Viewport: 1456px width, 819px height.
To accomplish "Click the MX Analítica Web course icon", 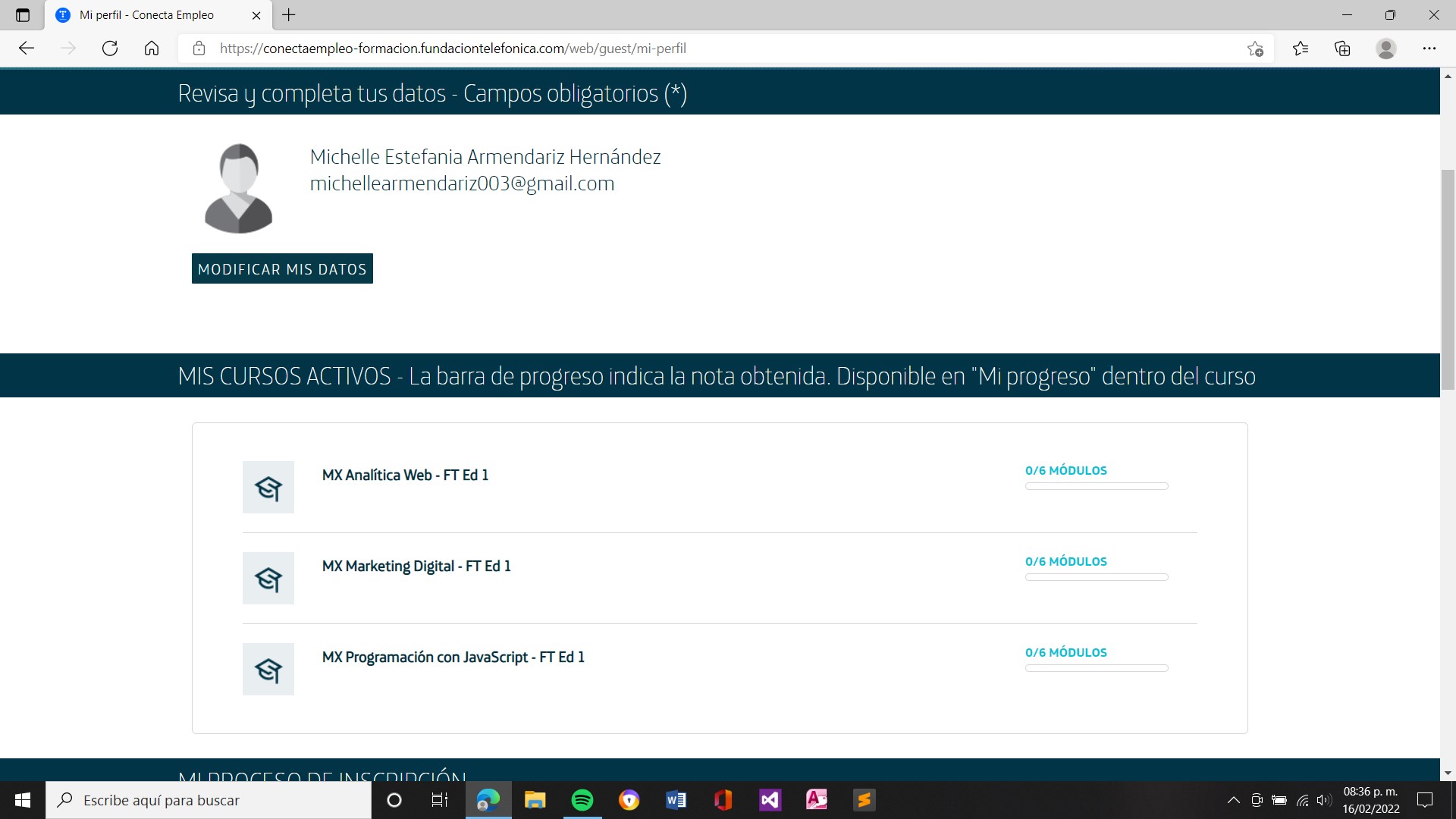I will point(268,487).
